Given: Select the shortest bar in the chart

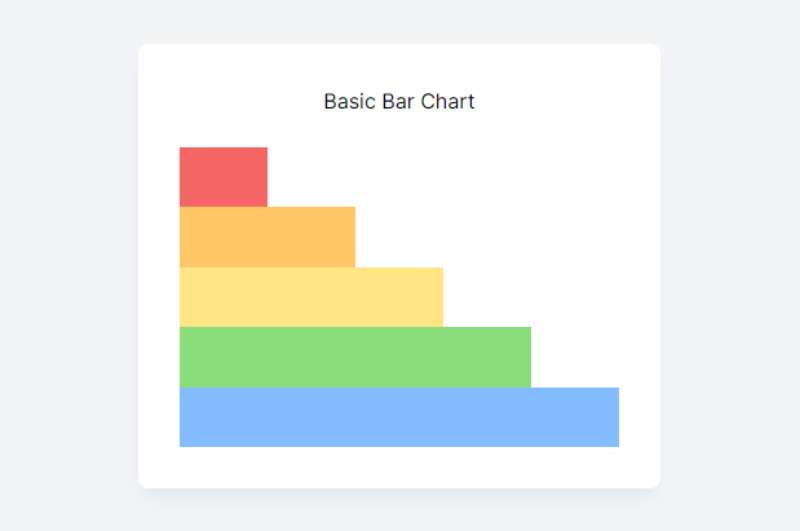Looking at the screenshot, I should (x=223, y=177).
